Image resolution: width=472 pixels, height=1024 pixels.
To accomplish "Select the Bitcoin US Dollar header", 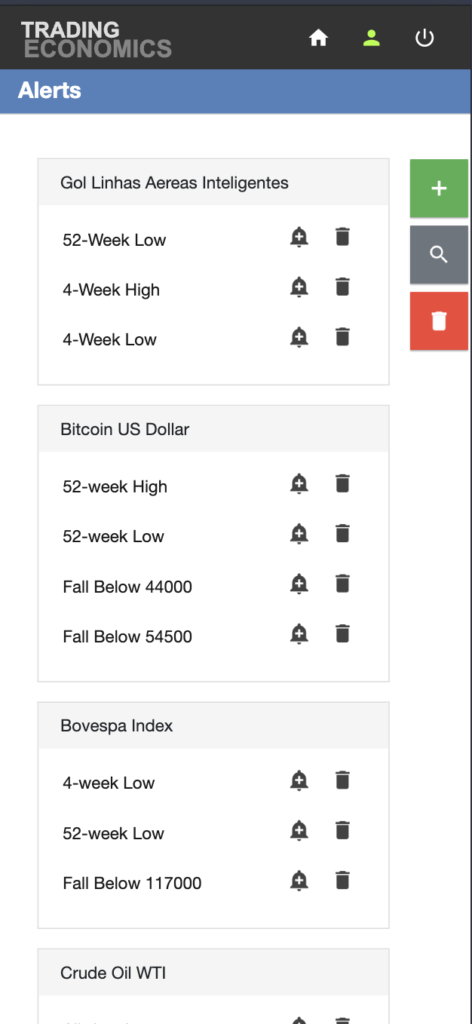I will click(213, 429).
